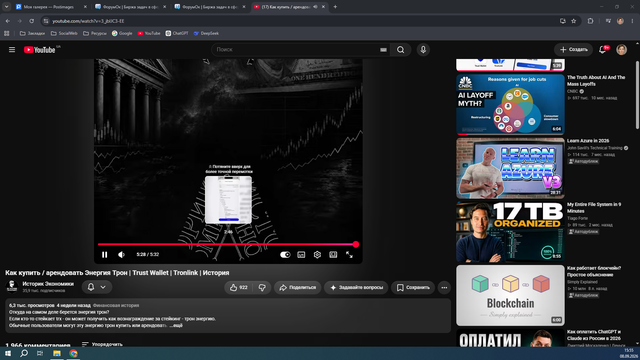
Task: Open Windows taskbar search
Action: click(24, 353)
